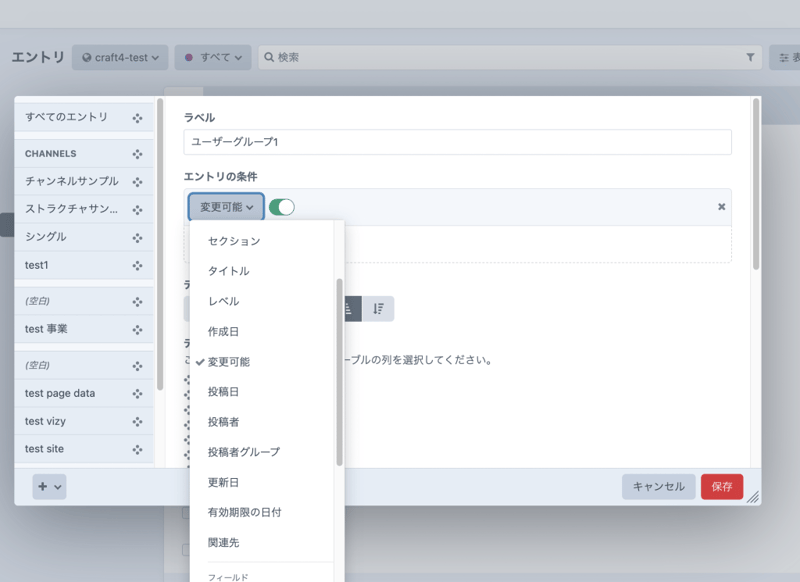This screenshot has height=582, width=800.
Task: Click the red 保存 button
Action: [x=721, y=487]
